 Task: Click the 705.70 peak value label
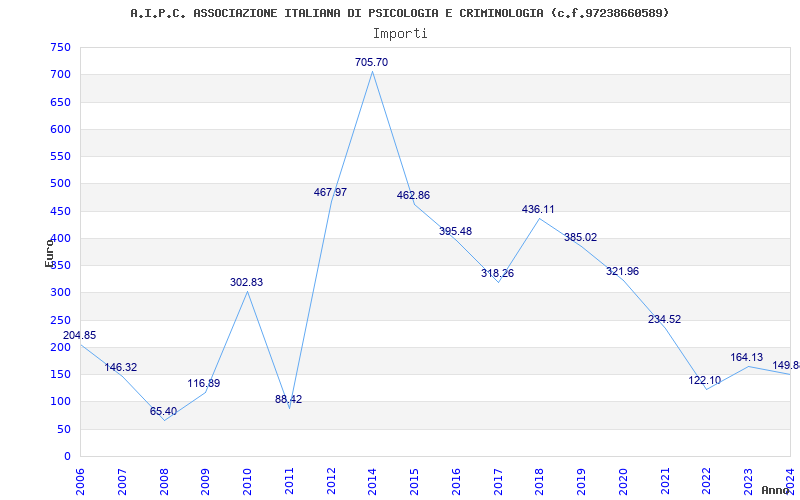[x=371, y=62]
